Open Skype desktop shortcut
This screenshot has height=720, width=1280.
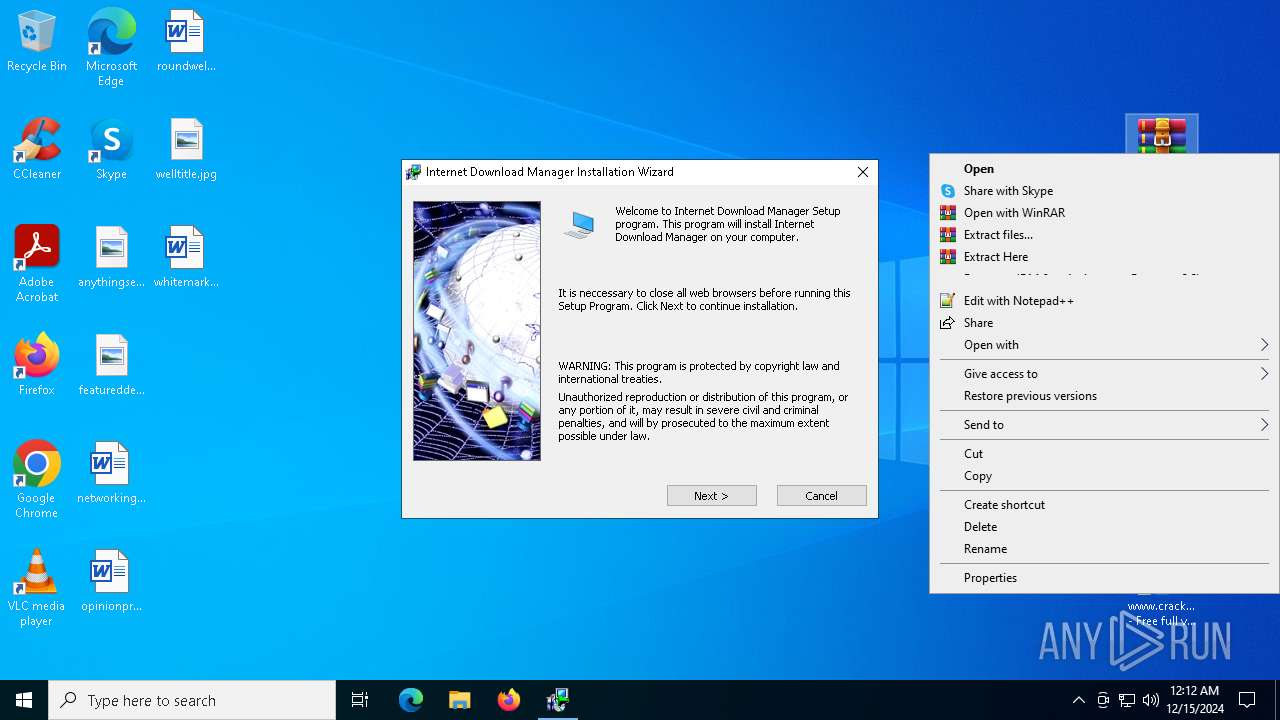coord(111,150)
